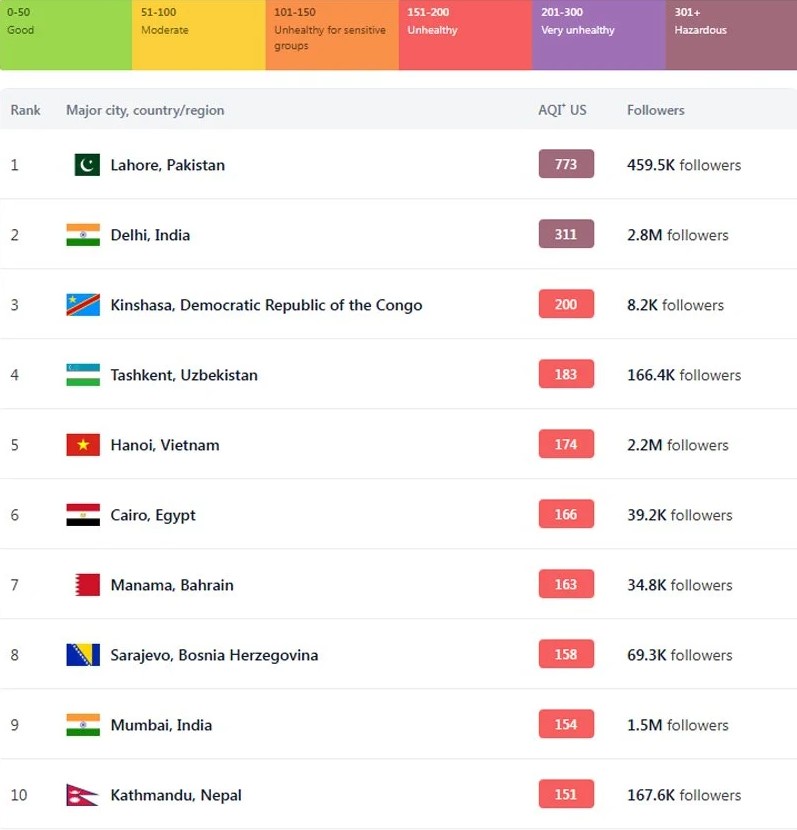This screenshot has height=830, width=797.
Task: Click the Bahrain flag beside Manama
Action: (87, 585)
